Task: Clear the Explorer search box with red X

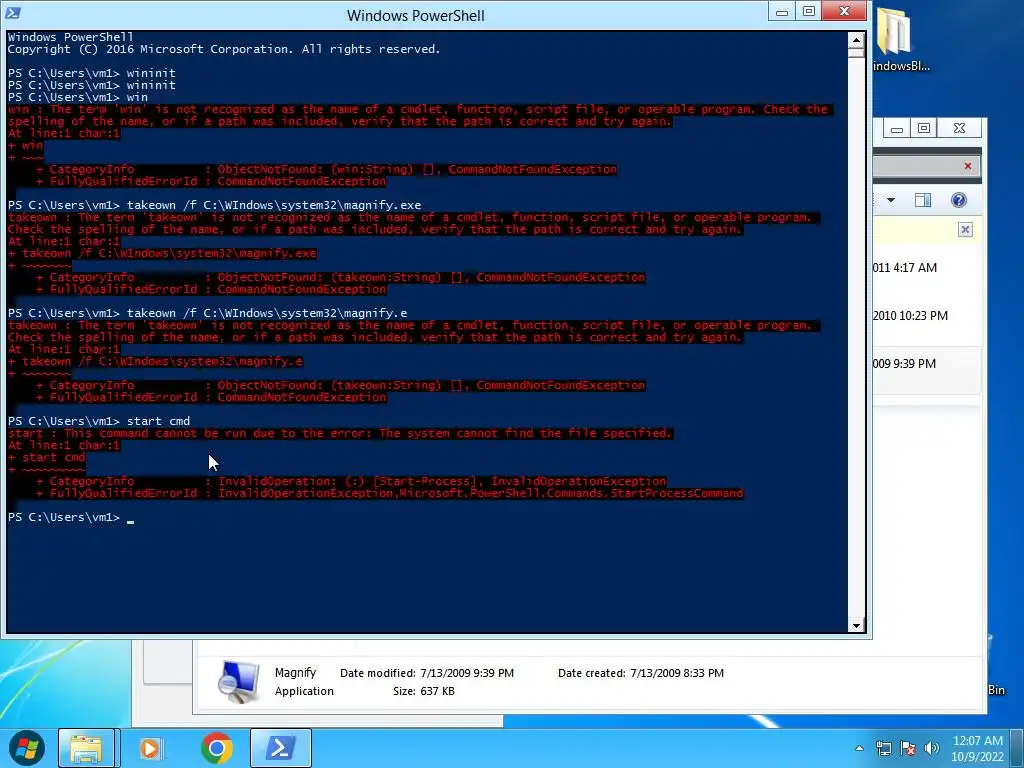Action: 968,166
